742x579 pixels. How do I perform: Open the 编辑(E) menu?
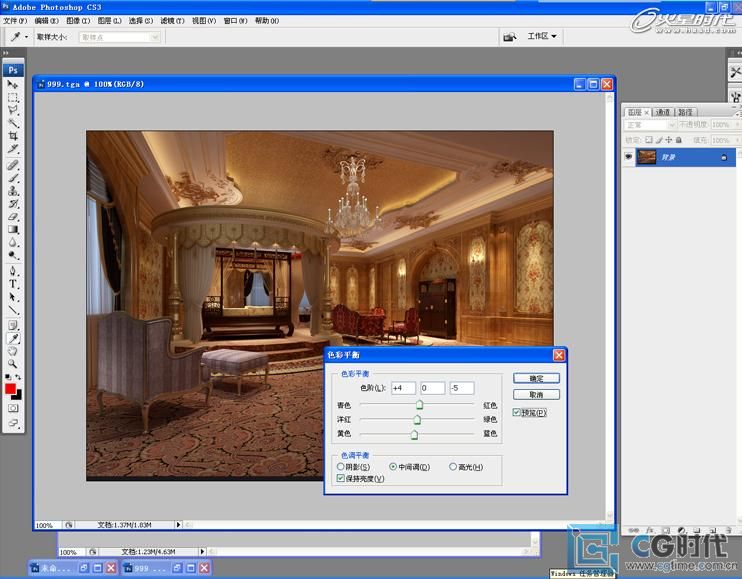(x=46, y=21)
